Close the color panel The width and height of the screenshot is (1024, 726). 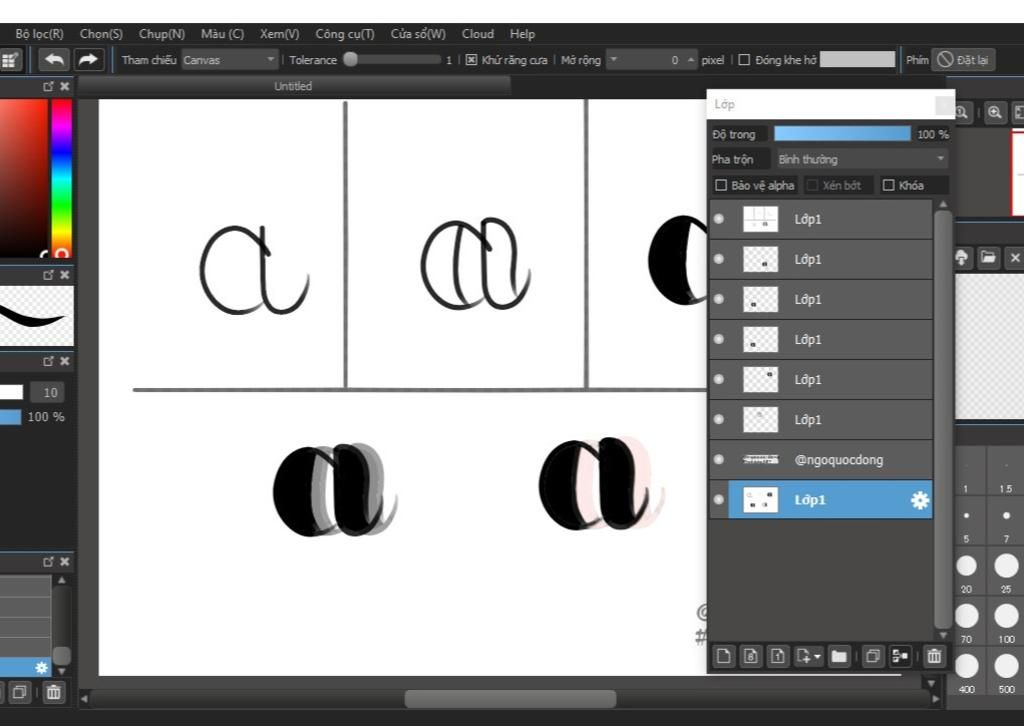tap(65, 86)
